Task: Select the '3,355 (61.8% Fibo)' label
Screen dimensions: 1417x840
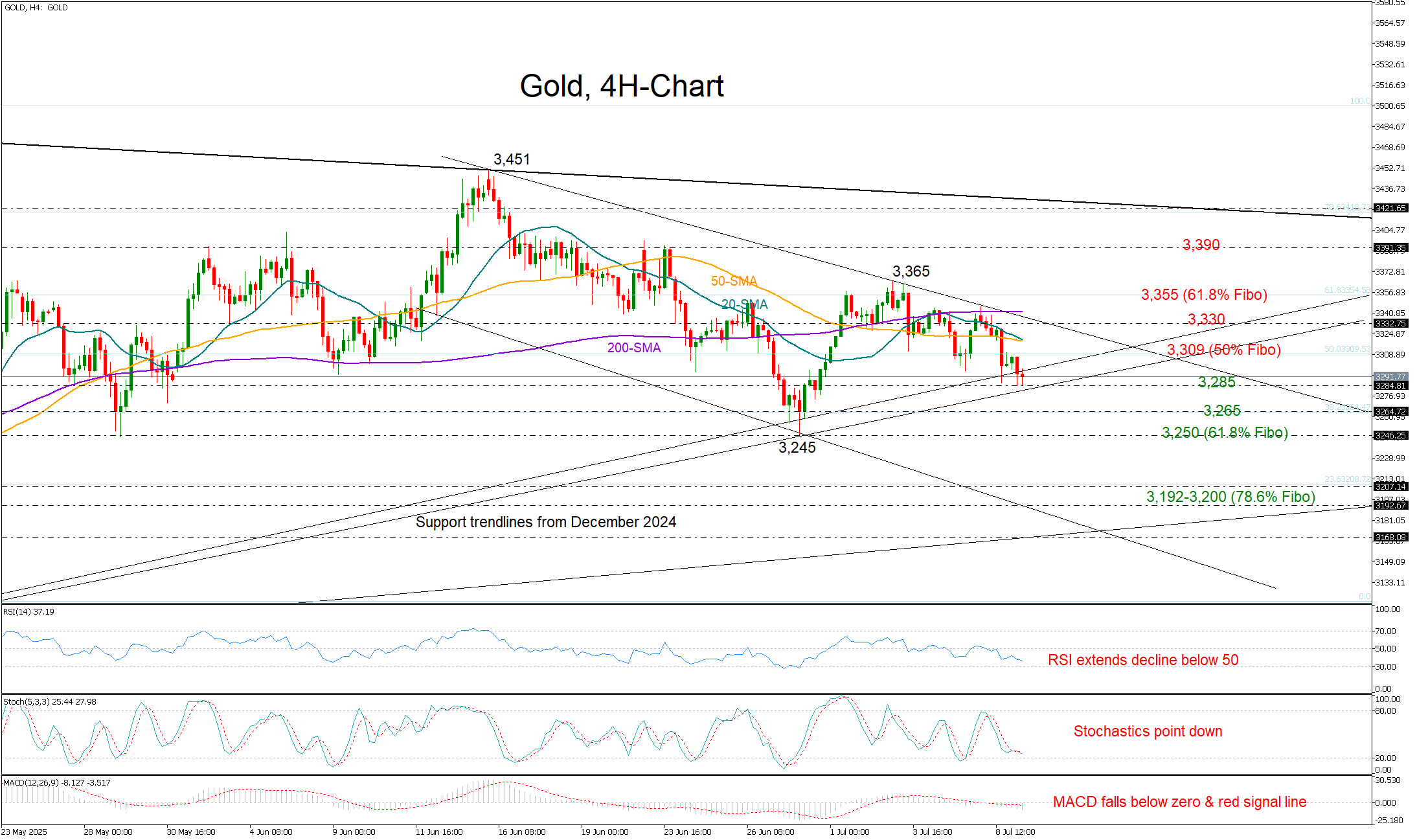Action: pos(1204,295)
